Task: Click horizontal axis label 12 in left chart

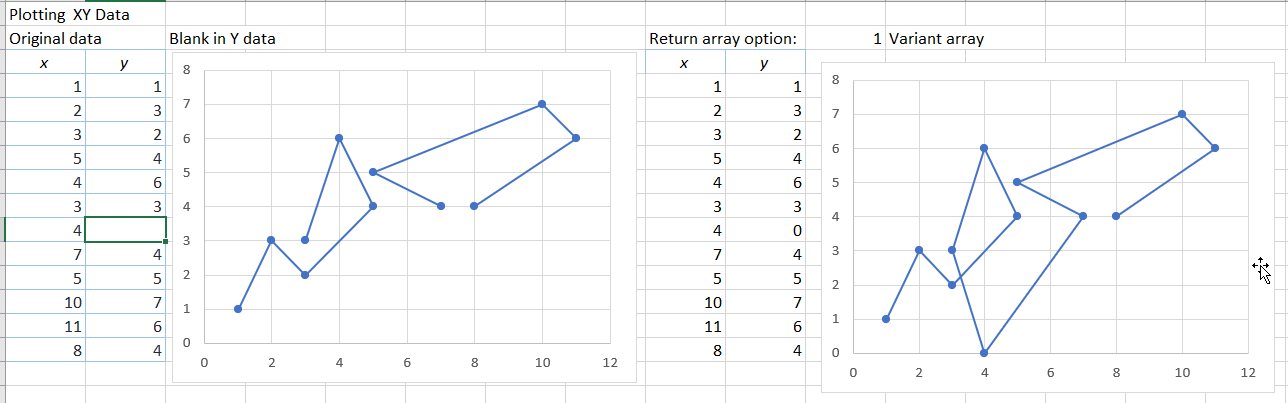Action: tap(611, 362)
